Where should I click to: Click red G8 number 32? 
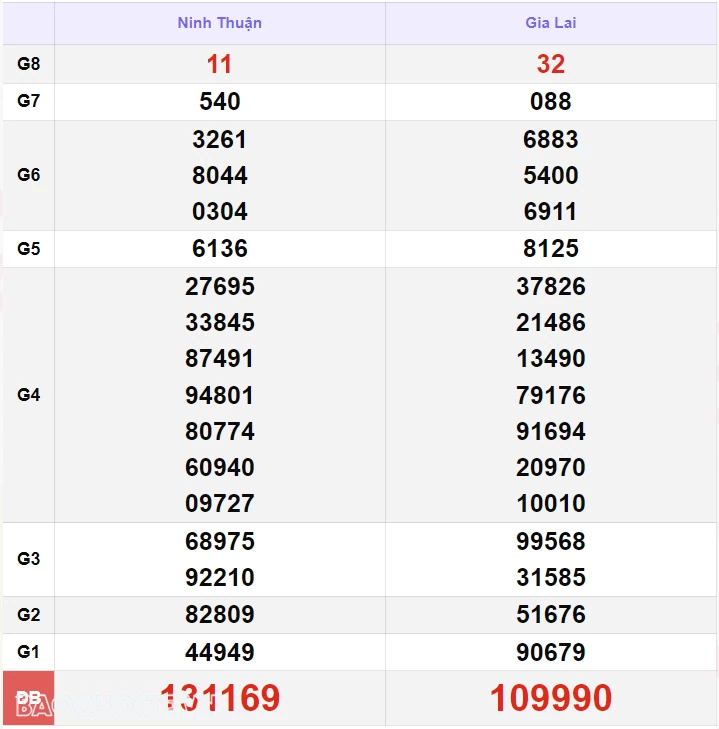tap(551, 64)
